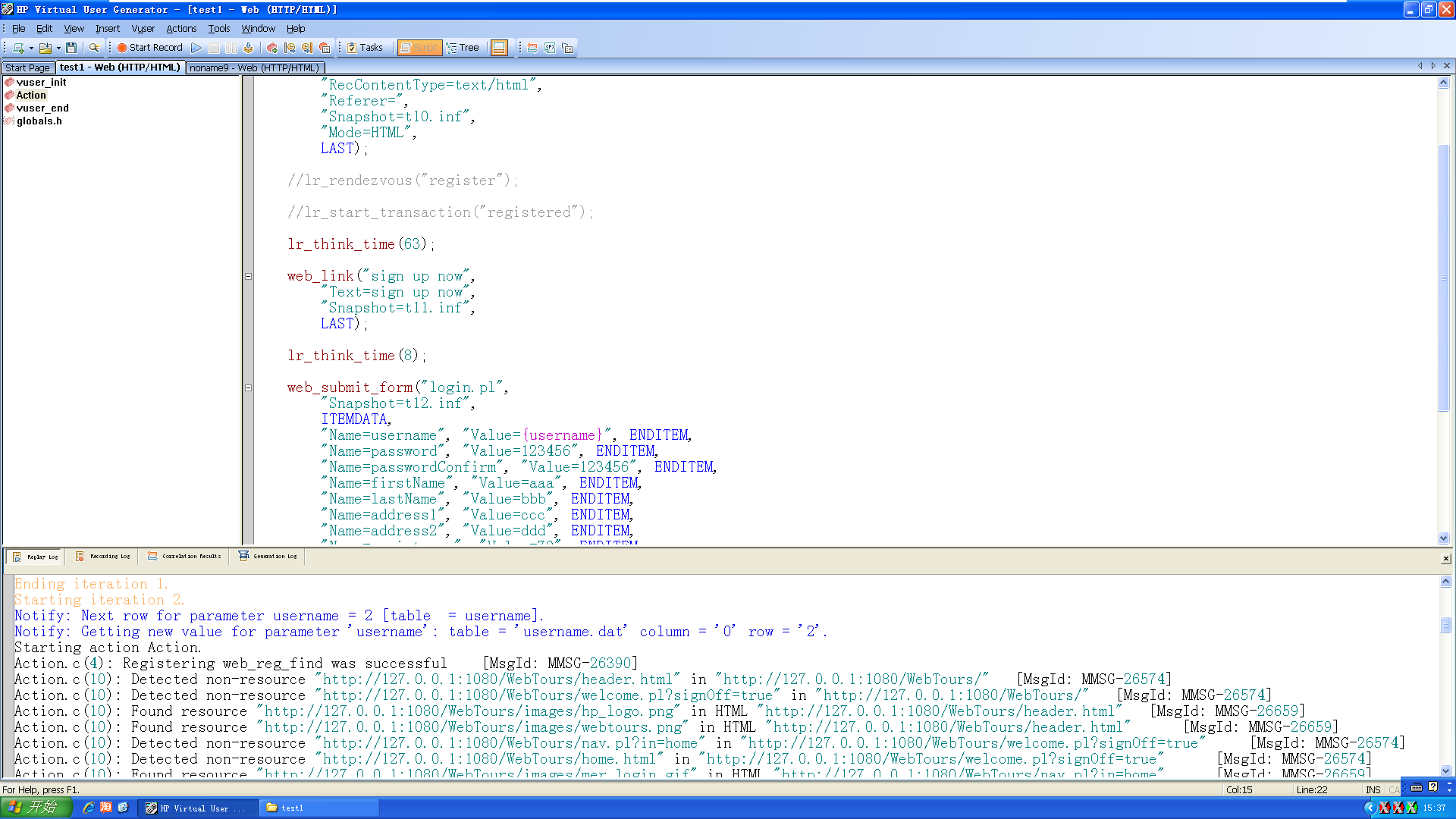Switch to Tree view
The image size is (1456, 819).
[463, 48]
